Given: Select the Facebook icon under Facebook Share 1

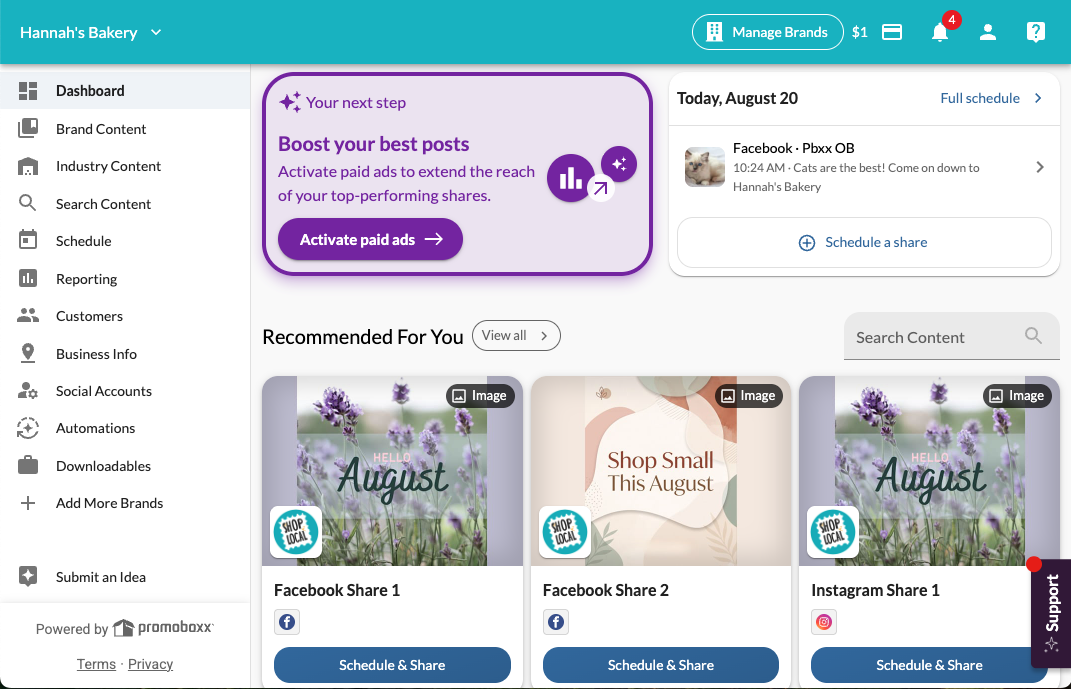Looking at the screenshot, I should [x=287, y=622].
